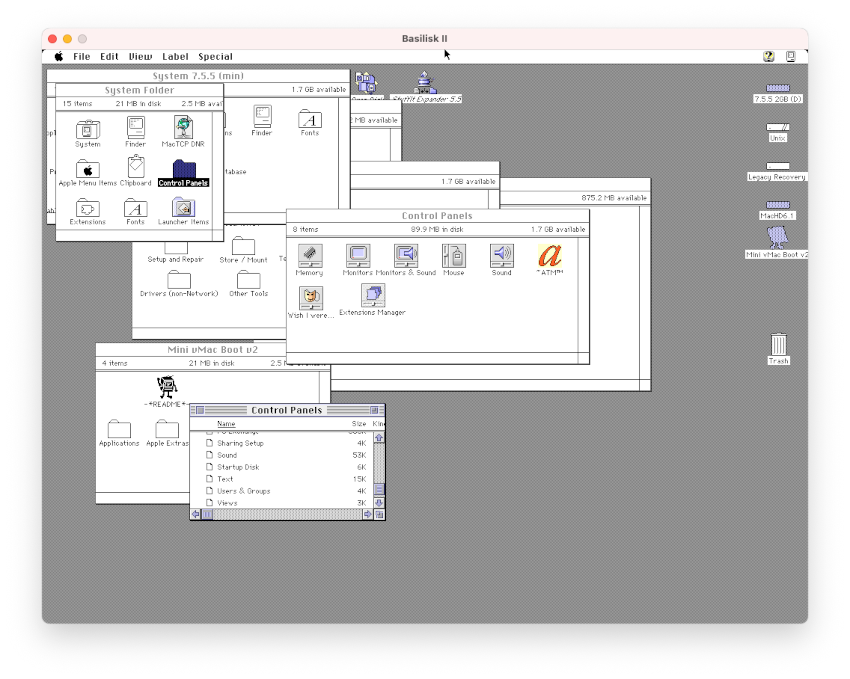
Task: Select the Sound speaker control panel icon
Action: coord(501,256)
